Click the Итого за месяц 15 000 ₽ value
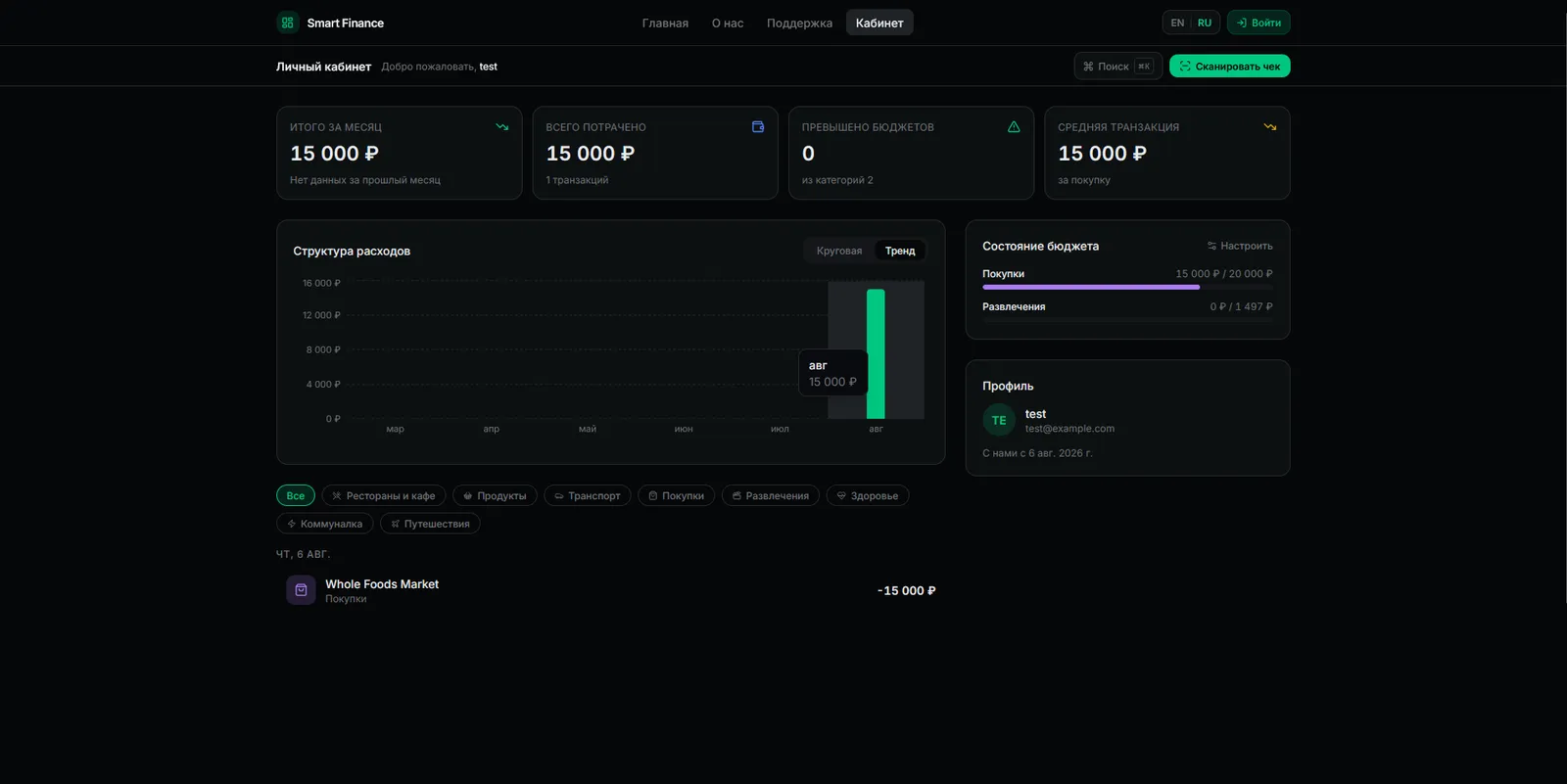This screenshot has height=784, width=1567. (334, 154)
